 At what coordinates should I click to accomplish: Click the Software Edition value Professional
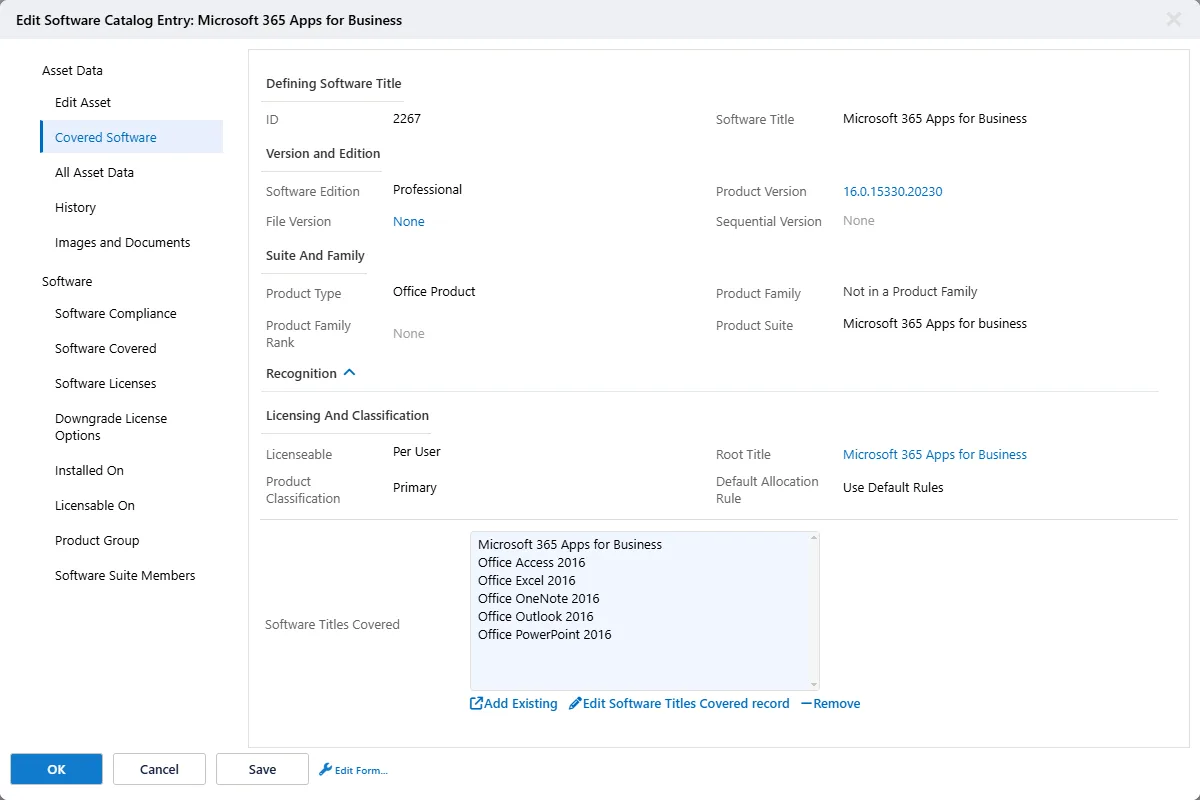427,189
